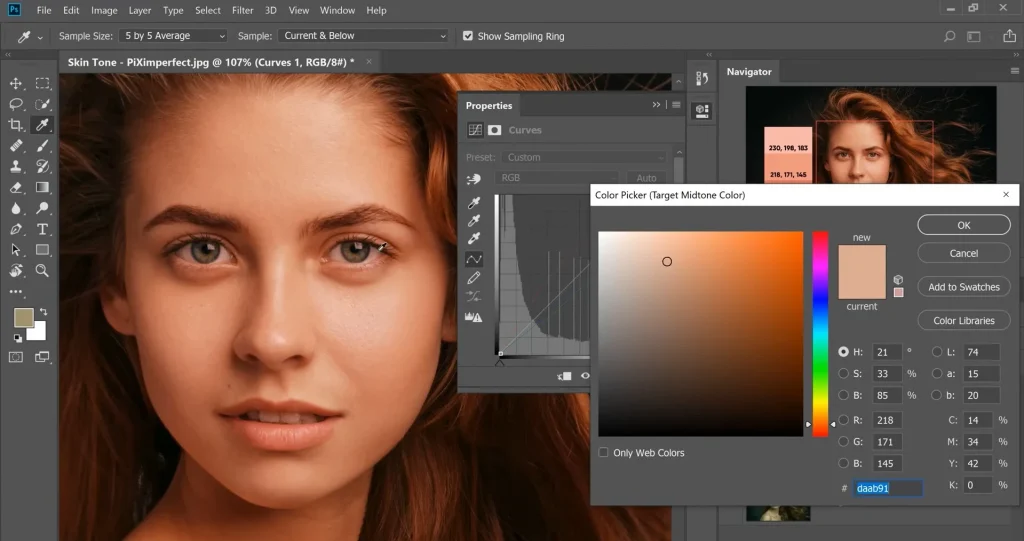Image resolution: width=1024 pixels, height=541 pixels.
Task: Click the black point eyedropper in Curves
Action: click(x=474, y=203)
